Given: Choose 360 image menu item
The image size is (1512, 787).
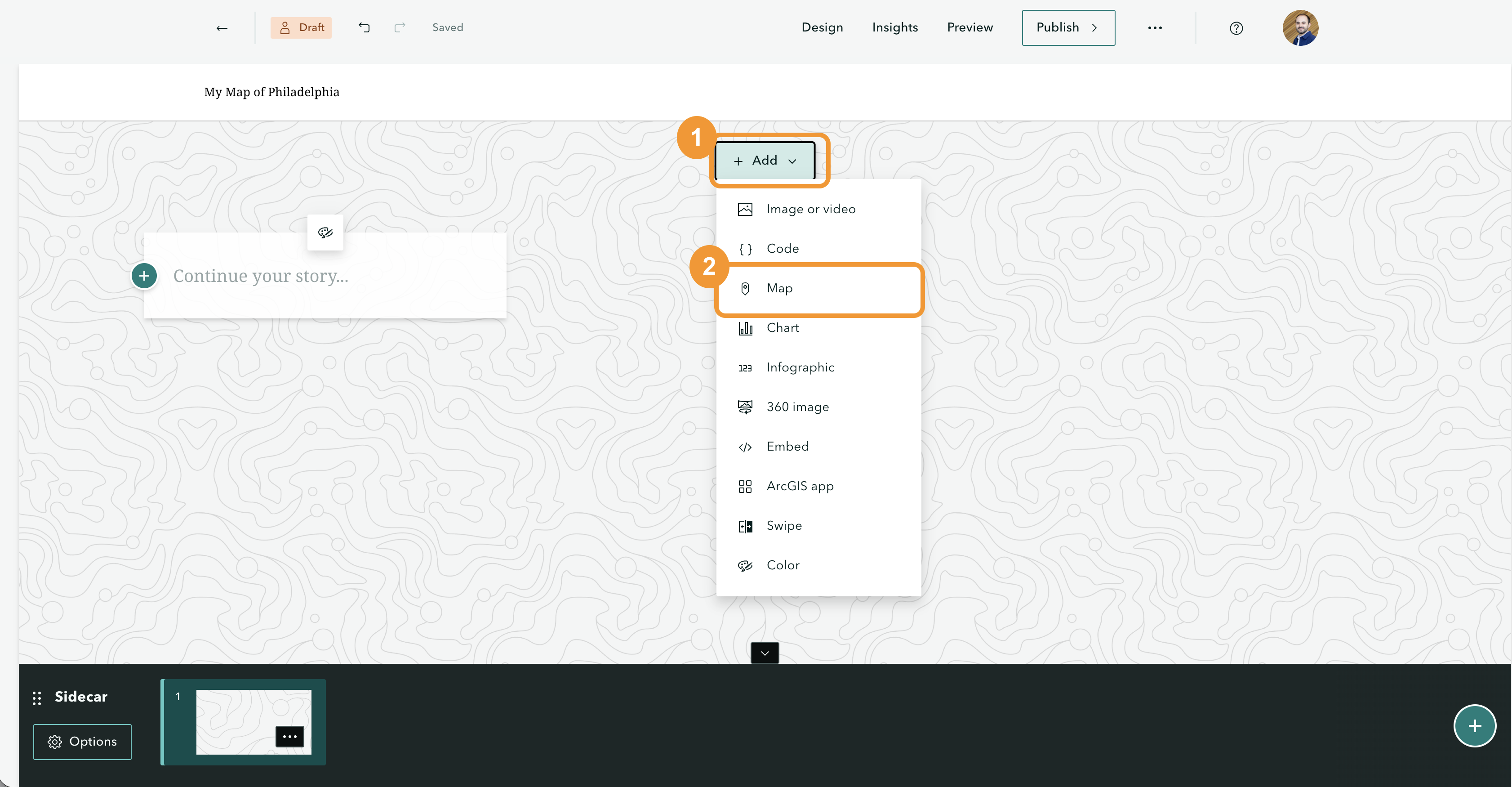Looking at the screenshot, I should (x=818, y=407).
